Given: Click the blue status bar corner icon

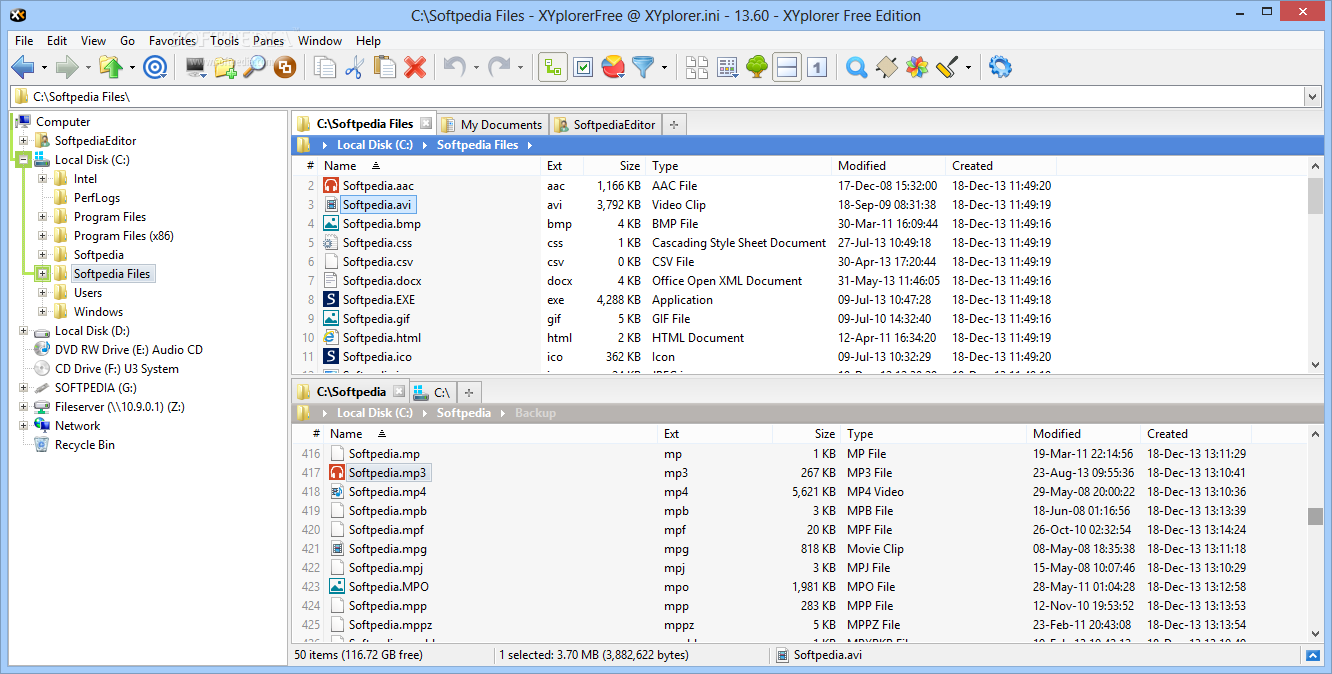Looking at the screenshot, I should point(1313,655).
